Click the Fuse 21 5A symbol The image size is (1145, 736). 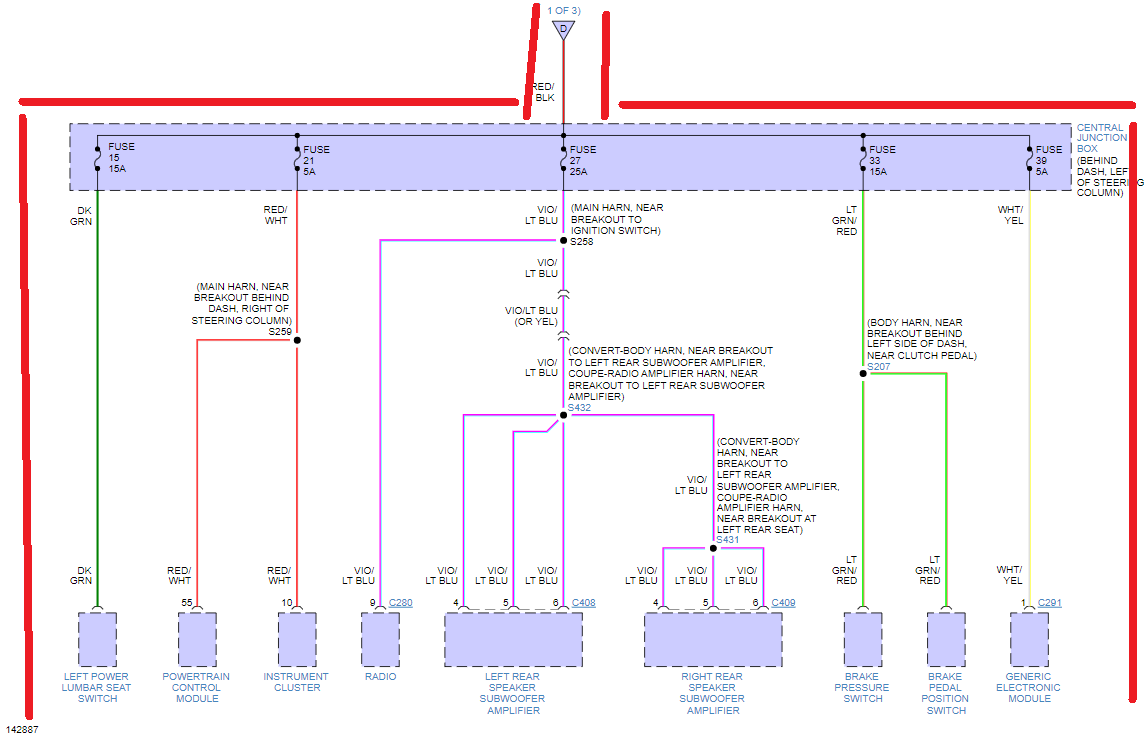click(297, 158)
